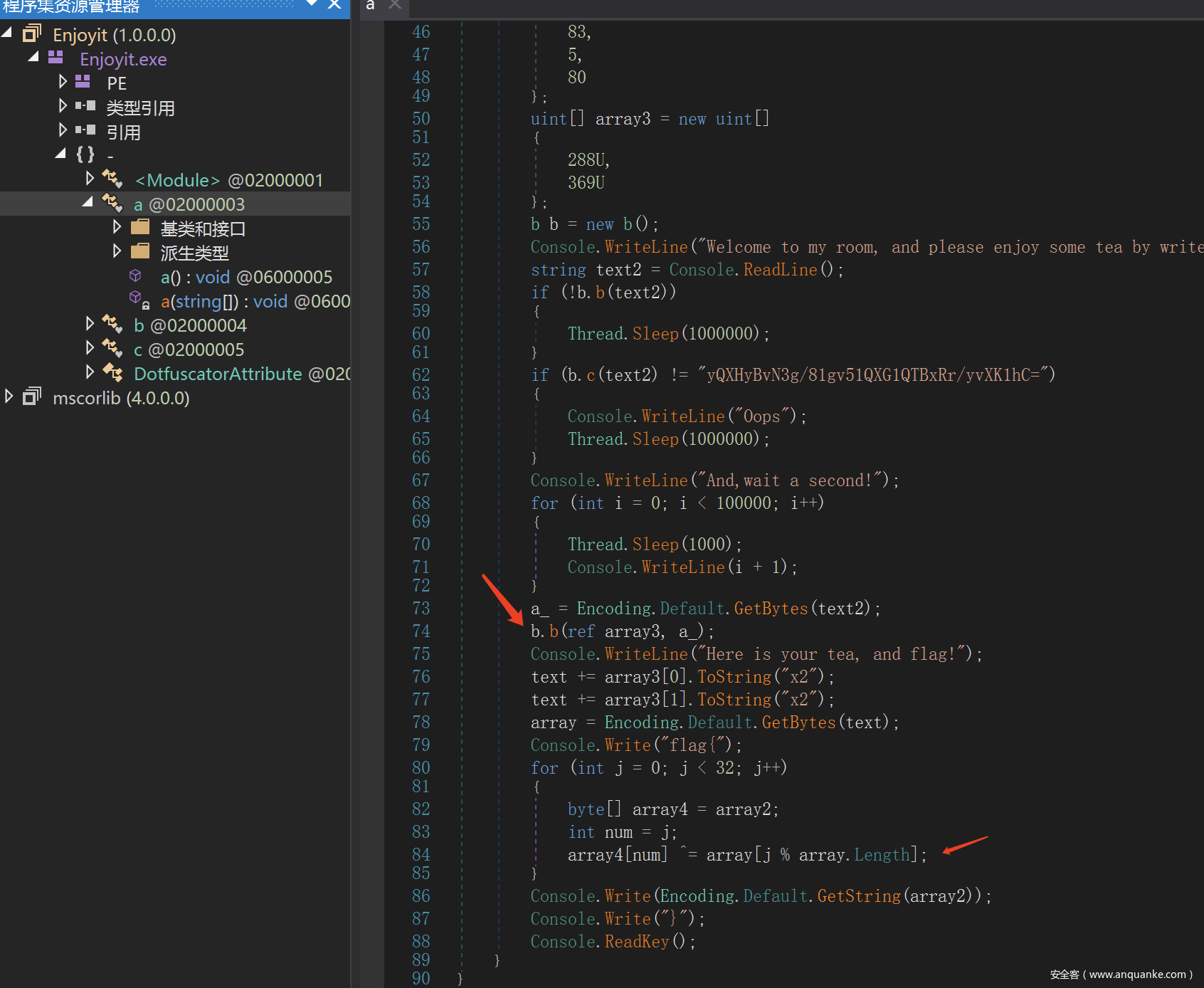Screen dimensions: 1204x988
Task: Click ReadLine reference on line 57
Action: coord(780,270)
